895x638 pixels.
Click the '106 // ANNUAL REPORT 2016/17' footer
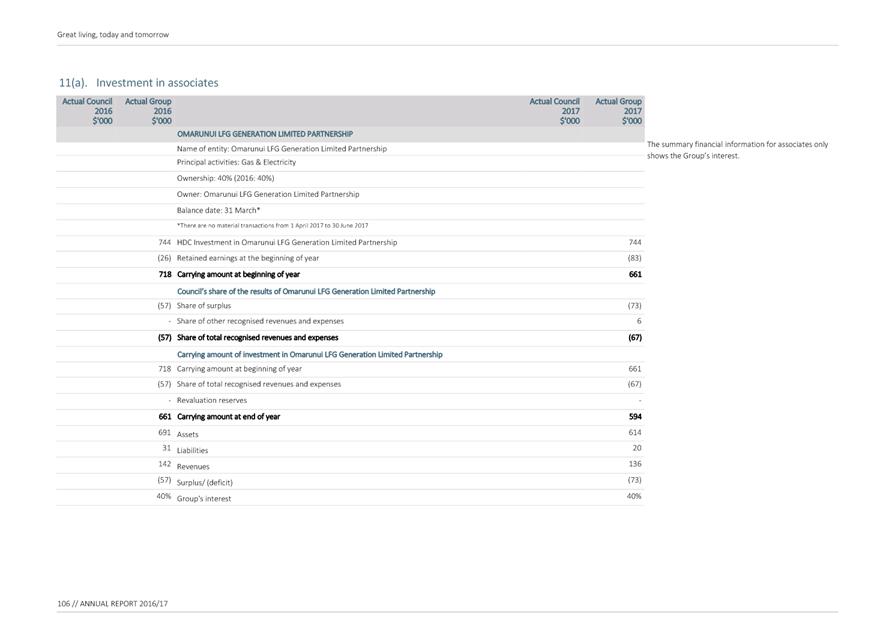tap(112, 603)
